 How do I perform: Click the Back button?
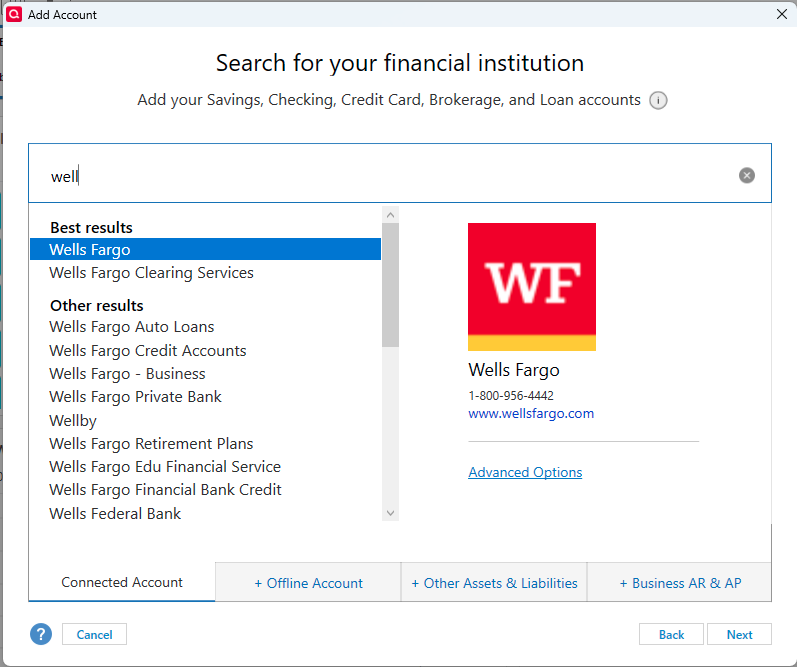point(671,634)
